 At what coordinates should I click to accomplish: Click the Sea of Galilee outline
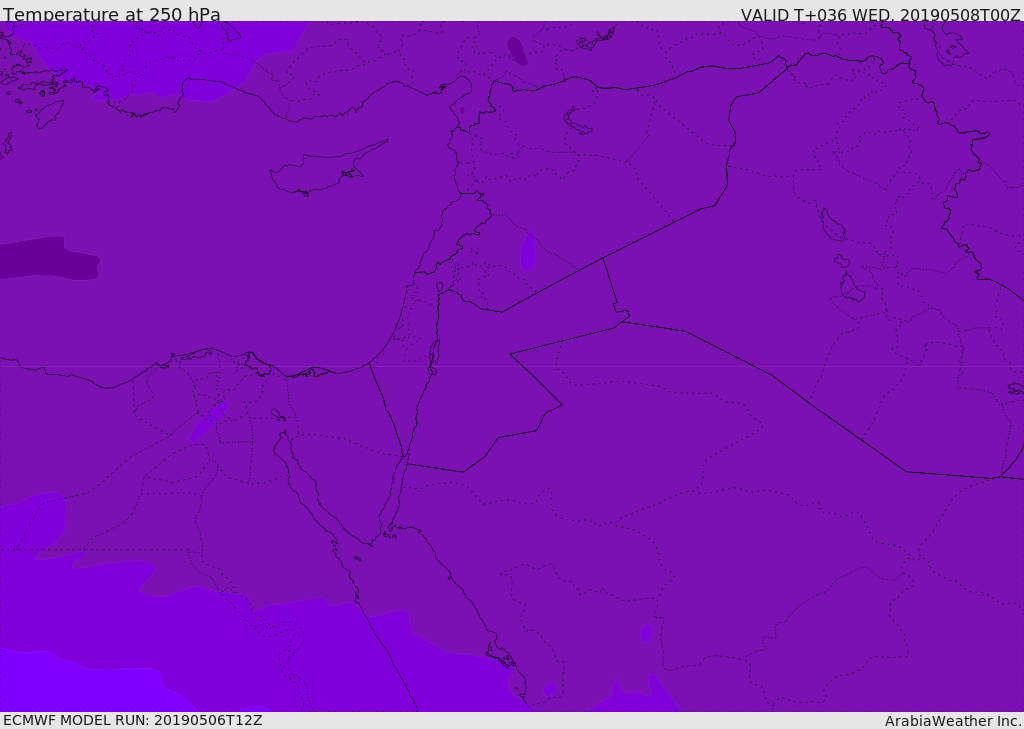(x=440, y=287)
